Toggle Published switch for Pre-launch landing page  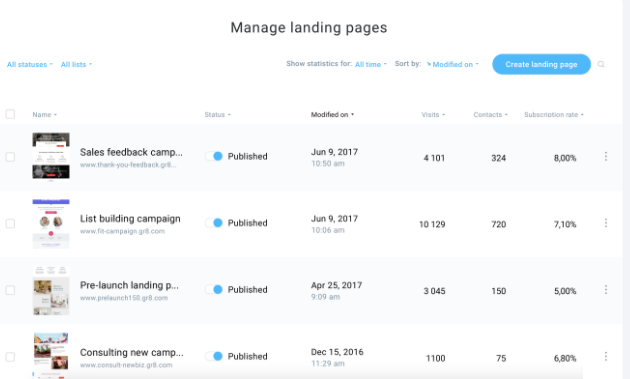214,289
